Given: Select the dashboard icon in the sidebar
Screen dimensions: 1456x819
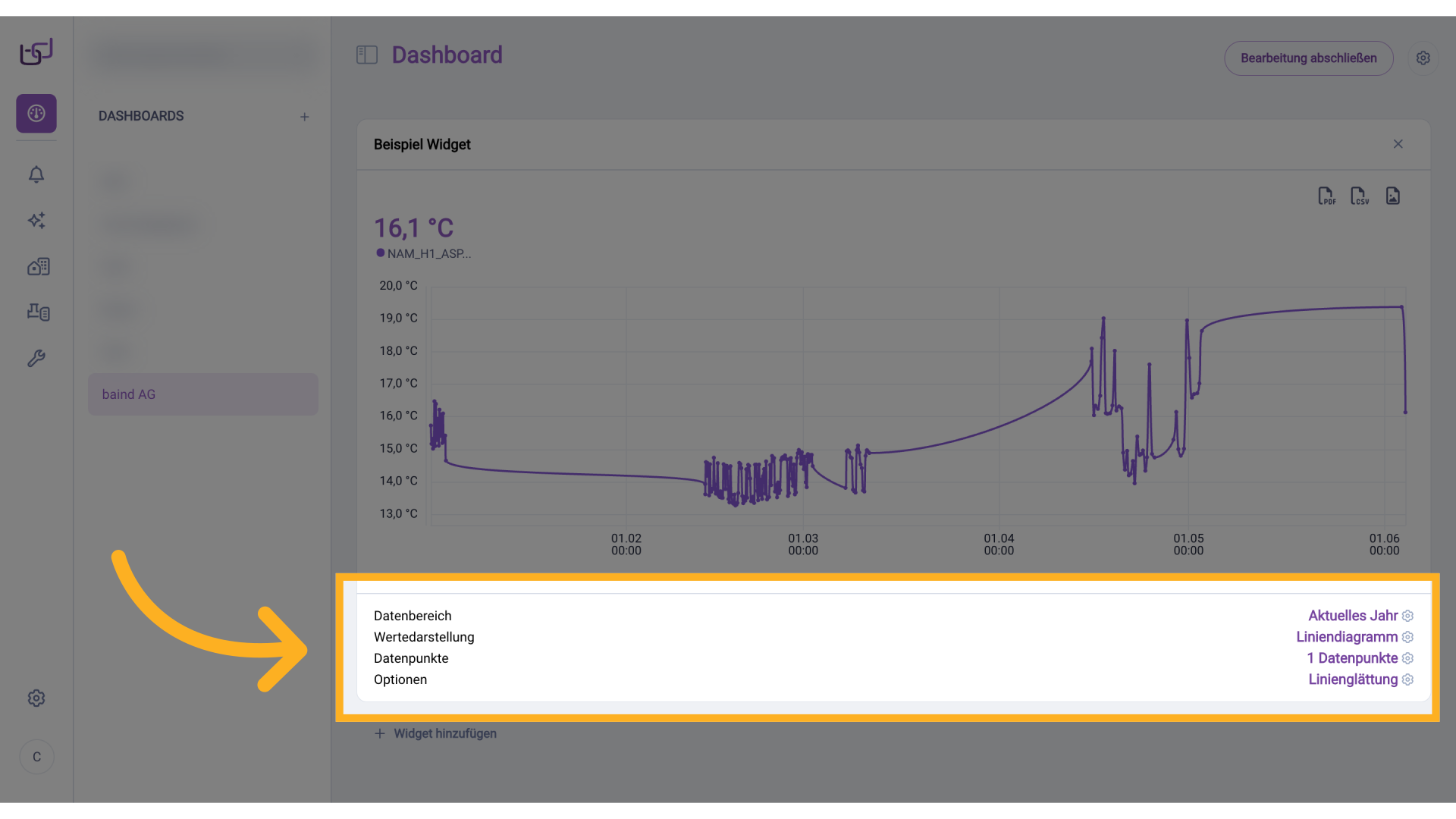Looking at the screenshot, I should tap(36, 113).
